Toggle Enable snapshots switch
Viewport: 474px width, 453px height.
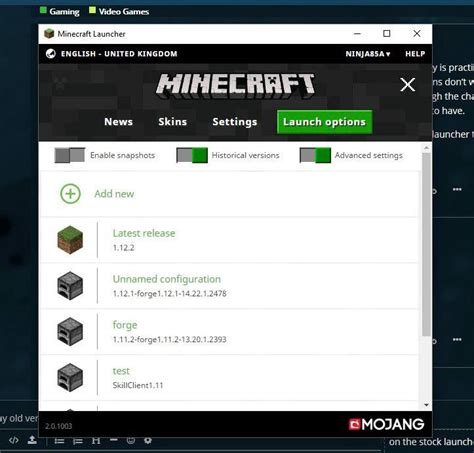pos(70,155)
